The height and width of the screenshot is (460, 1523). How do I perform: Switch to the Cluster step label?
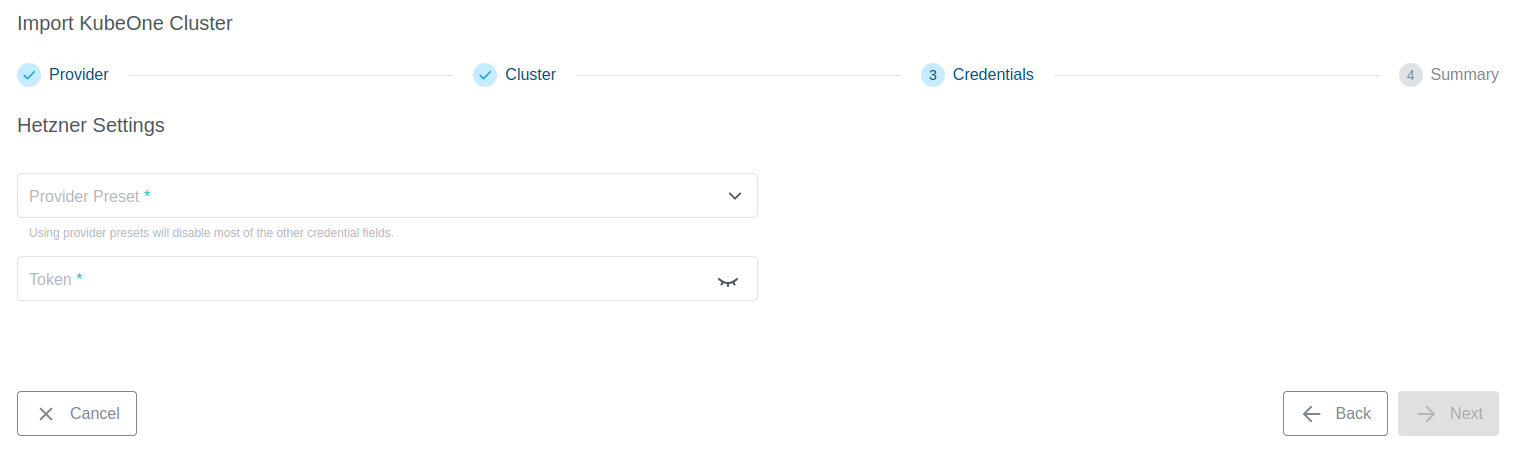[x=530, y=75]
